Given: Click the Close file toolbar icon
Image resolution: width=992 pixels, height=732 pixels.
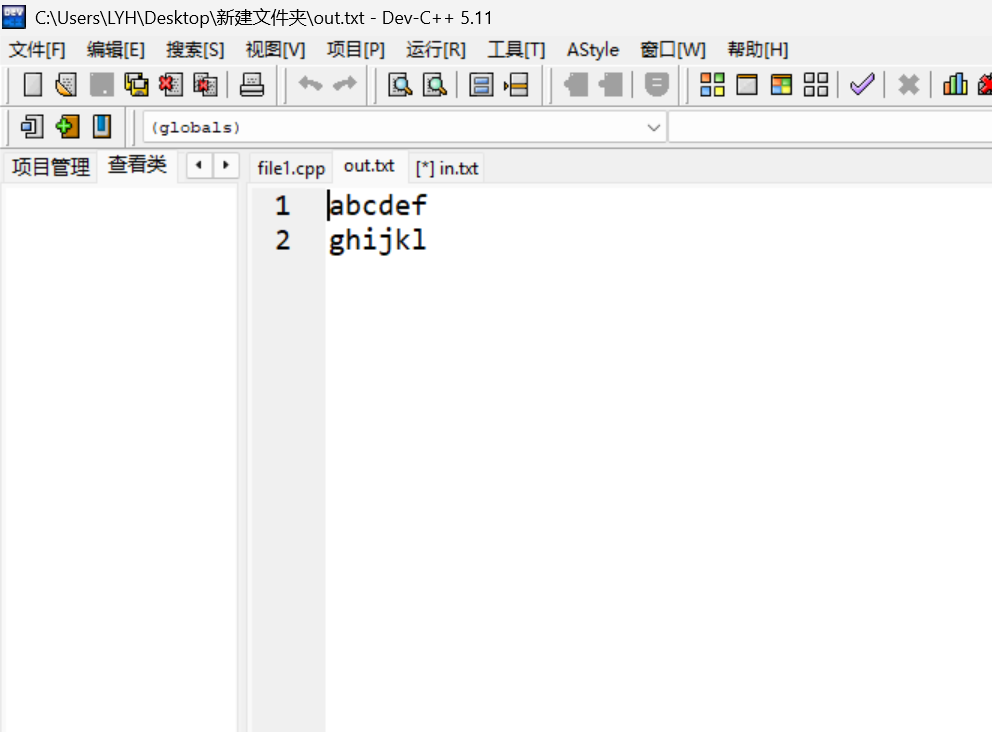Looking at the screenshot, I should (x=170, y=84).
